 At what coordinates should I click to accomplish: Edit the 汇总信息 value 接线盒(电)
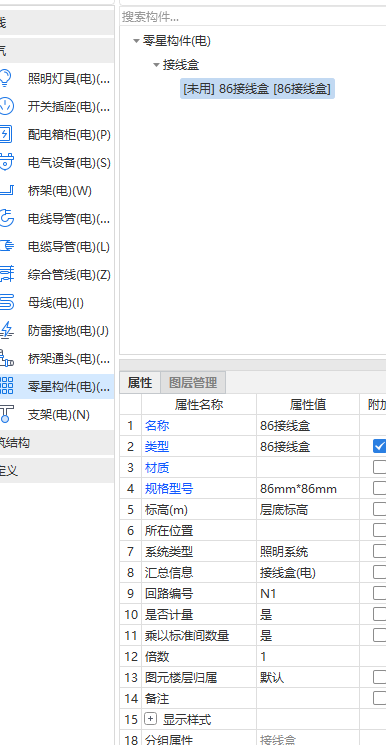click(x=308, y=572)
